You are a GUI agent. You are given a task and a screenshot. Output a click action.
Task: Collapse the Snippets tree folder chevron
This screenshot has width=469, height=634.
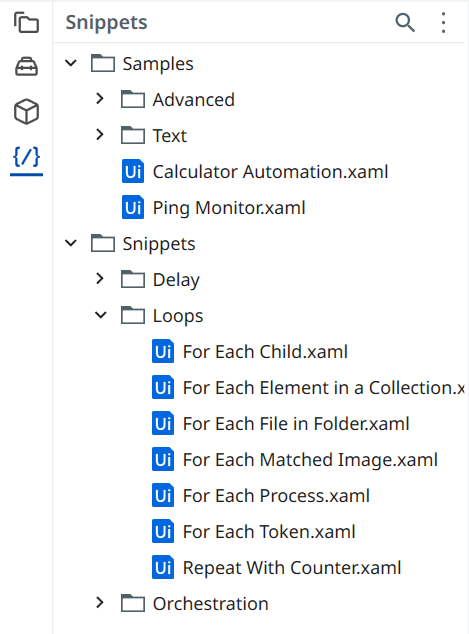[x=71, y=243]
